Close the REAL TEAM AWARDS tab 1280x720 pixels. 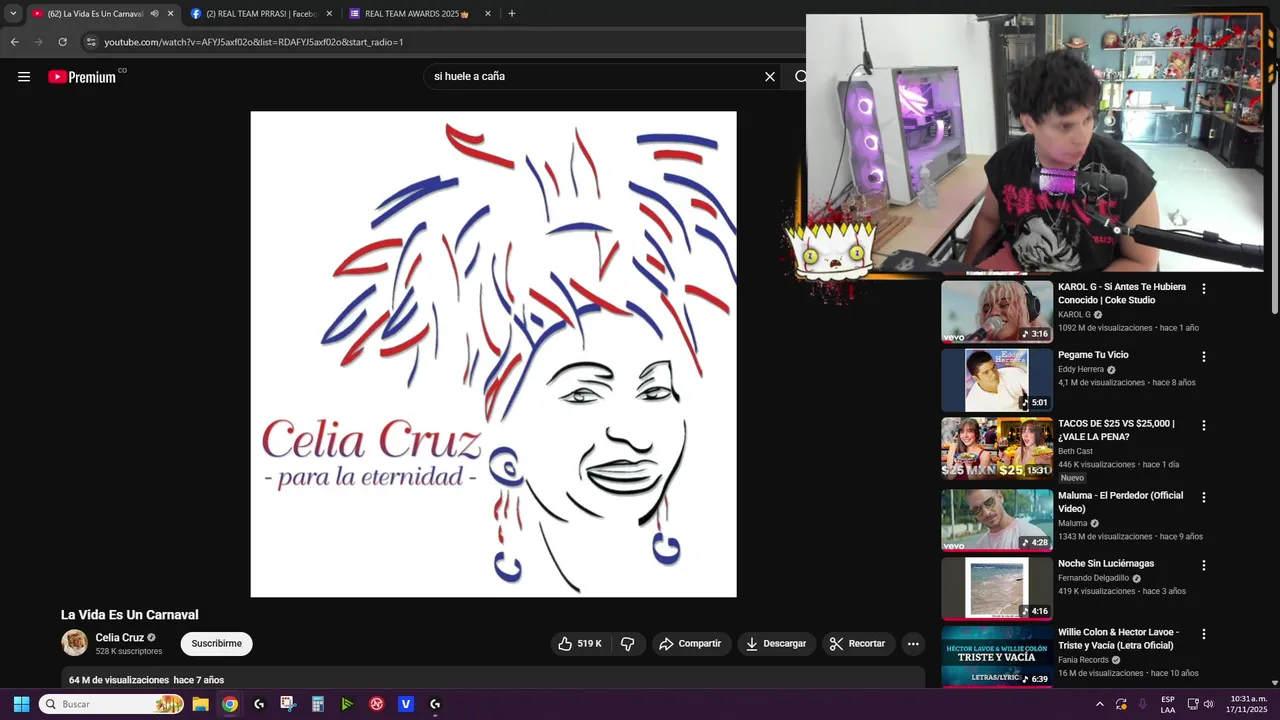click(x=488, y=14)
